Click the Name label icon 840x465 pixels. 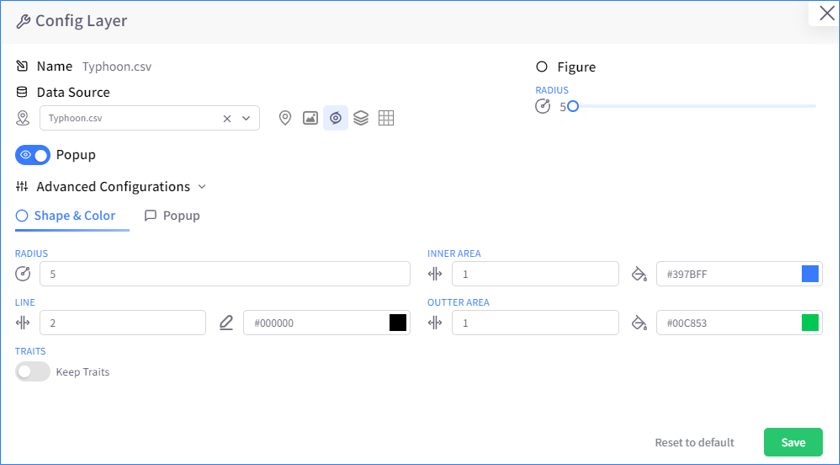(x=22, y=66)
